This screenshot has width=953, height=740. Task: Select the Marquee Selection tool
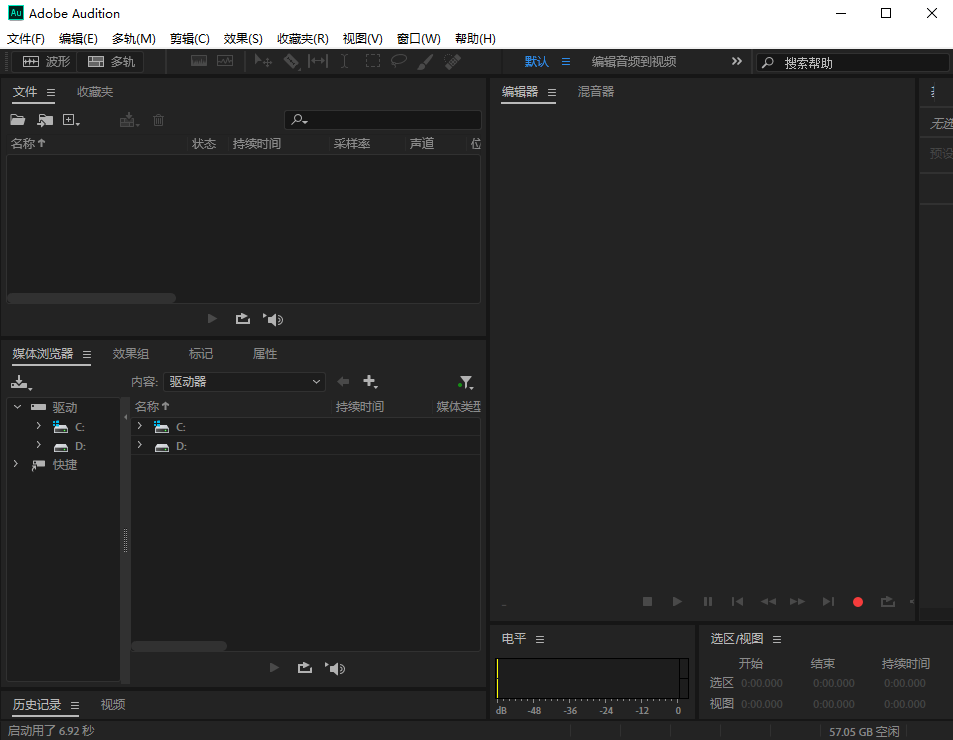point(372,61)
